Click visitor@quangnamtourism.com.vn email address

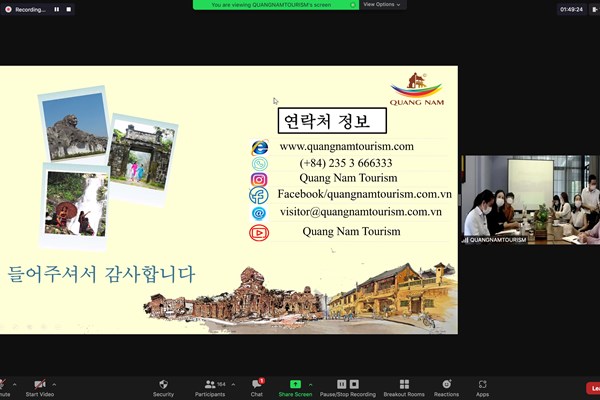point(361,212)
